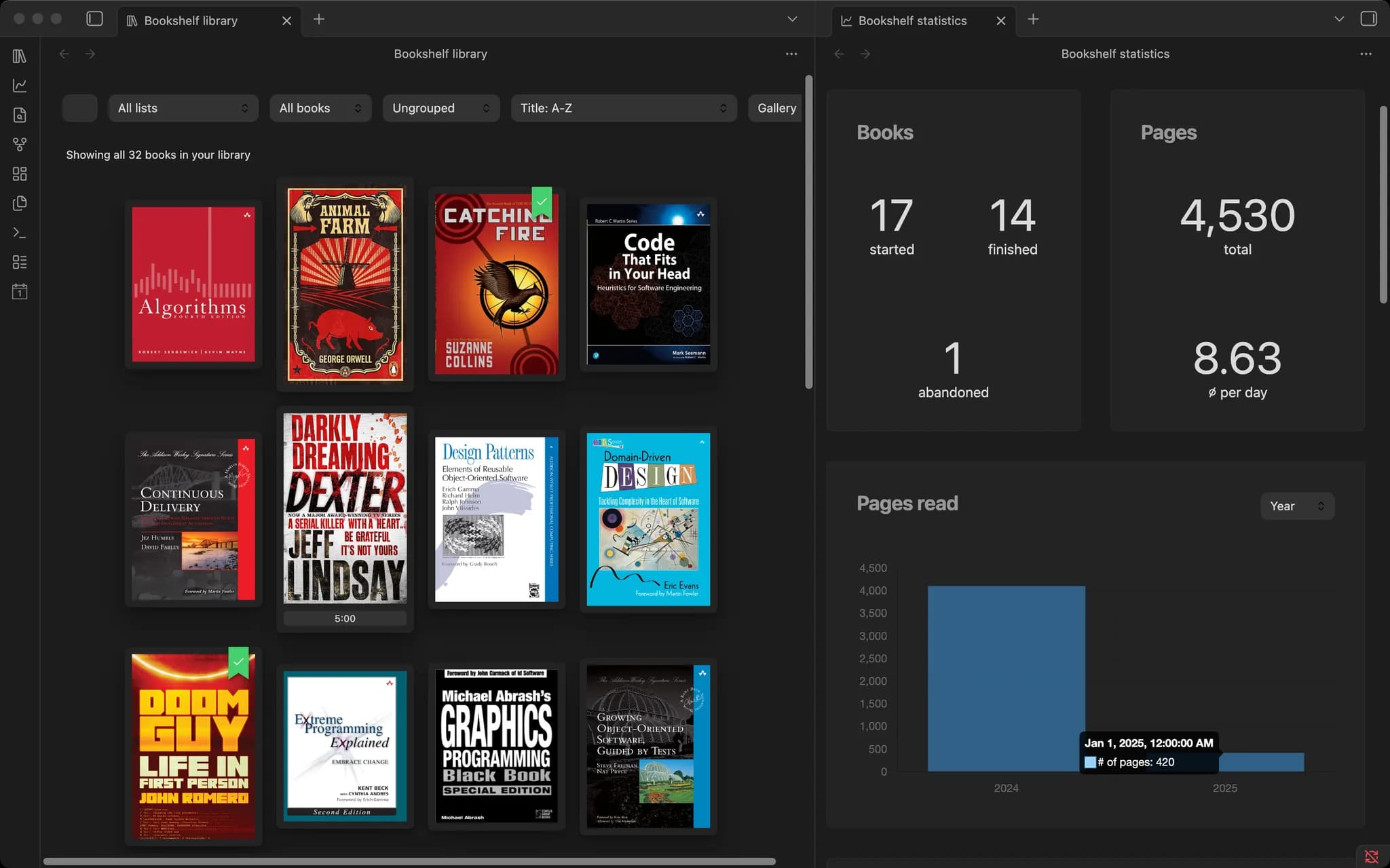Click the 2025 bar in Pages read chart
Screen dimensions: 1390x868
click(1261, 762)
